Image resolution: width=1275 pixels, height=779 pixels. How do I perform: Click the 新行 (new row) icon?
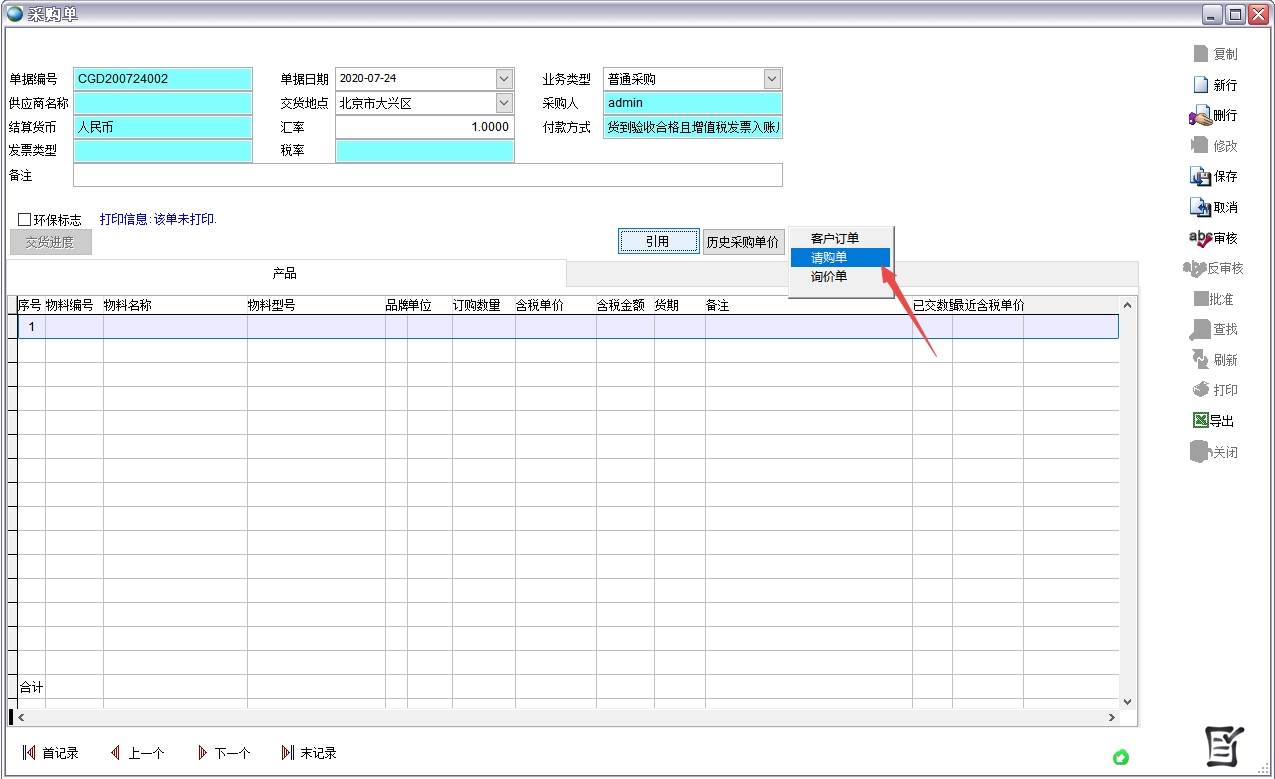tap(1201, 85)
